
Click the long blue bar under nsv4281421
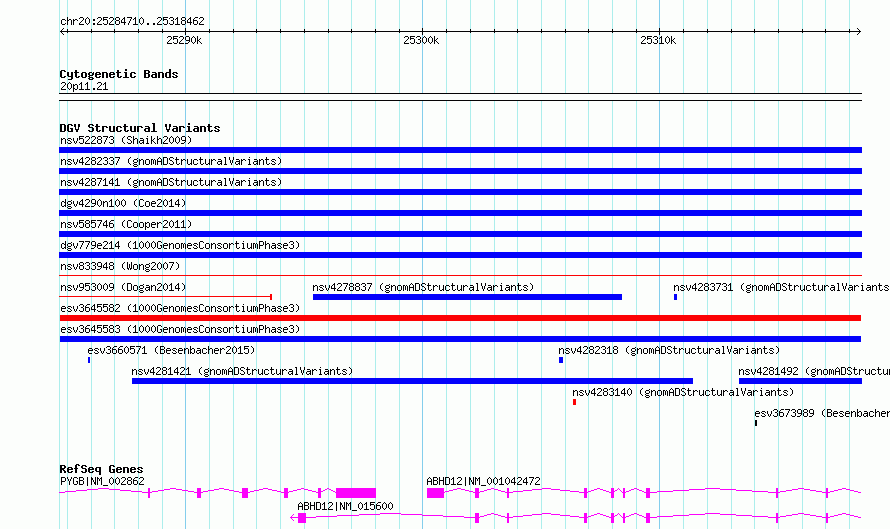(x=412, y=381)
